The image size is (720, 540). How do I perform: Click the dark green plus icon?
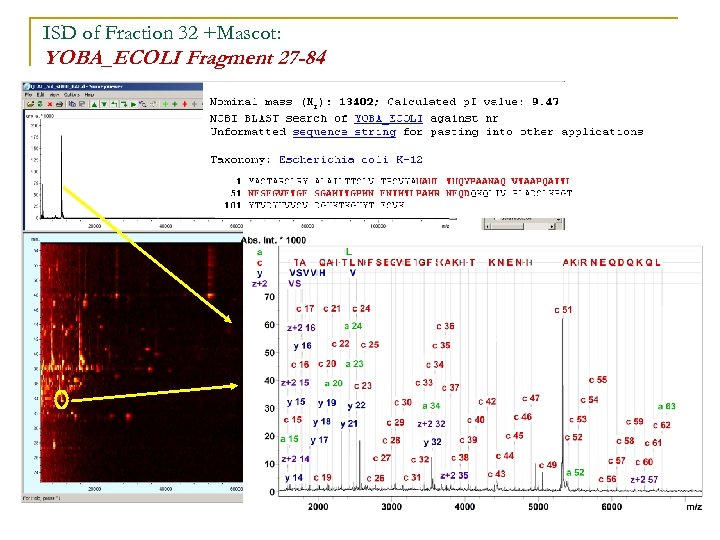pyautogui.click(x=175, y=104)
